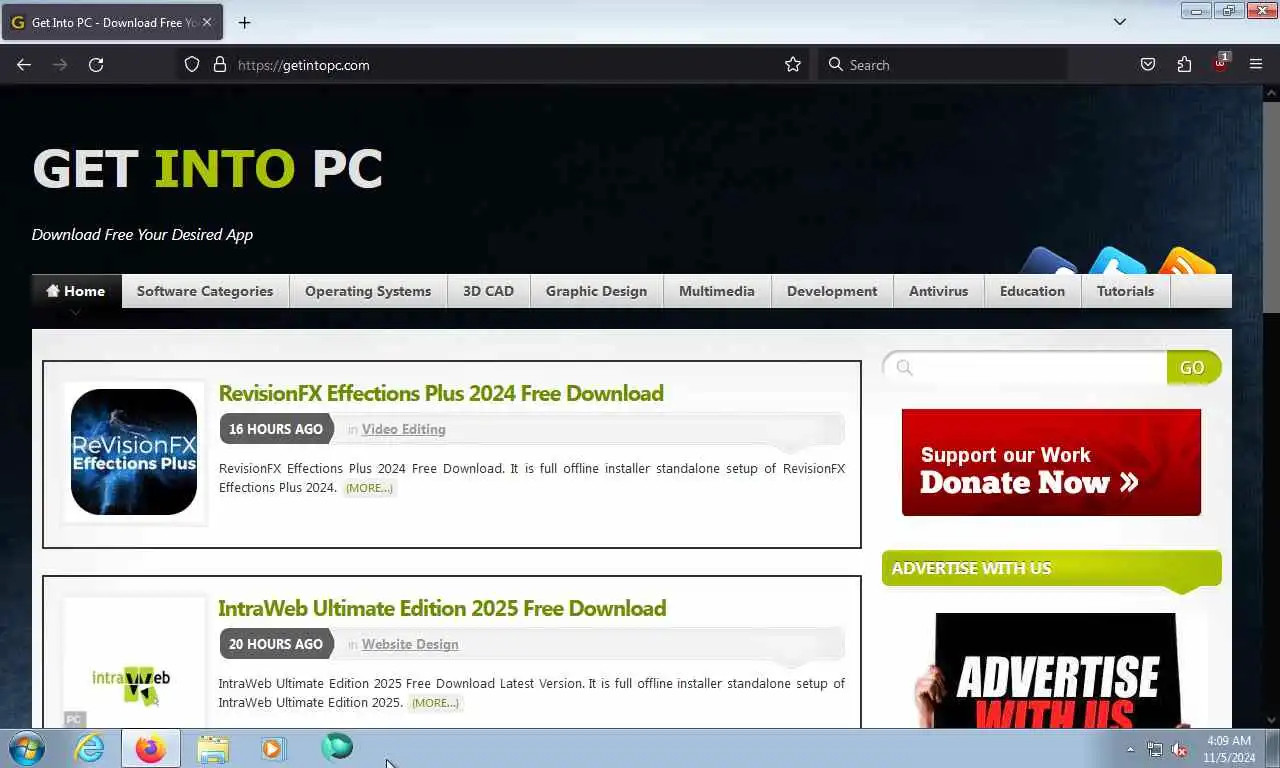This screenshot has width=1280, height=768.
Task: Open the Home menu item
Action: click(x=76, y=291)
